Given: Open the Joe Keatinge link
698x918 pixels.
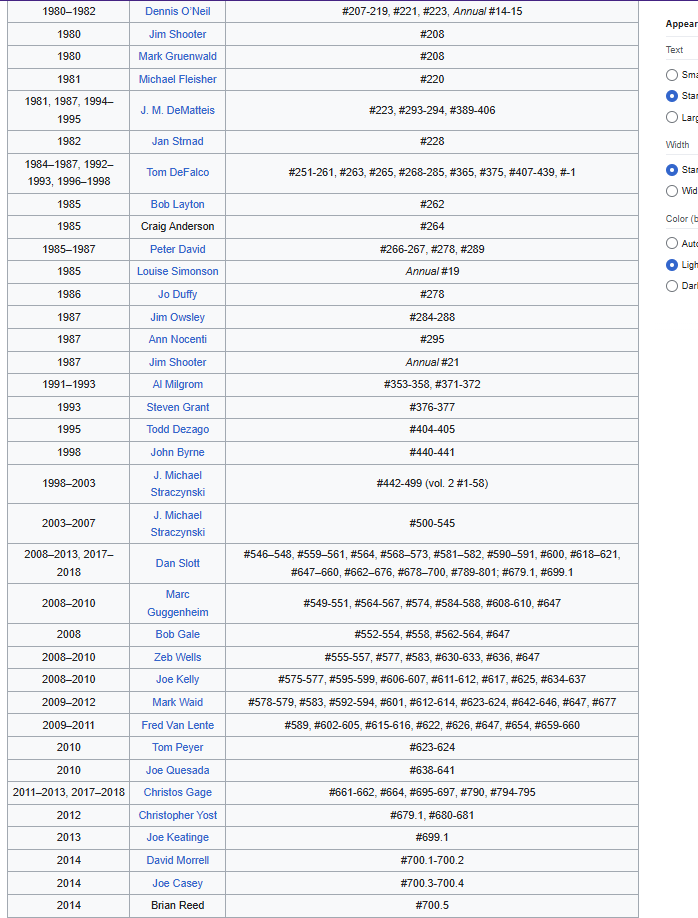Looking at the screenshot, I should (x=177, y=837).
